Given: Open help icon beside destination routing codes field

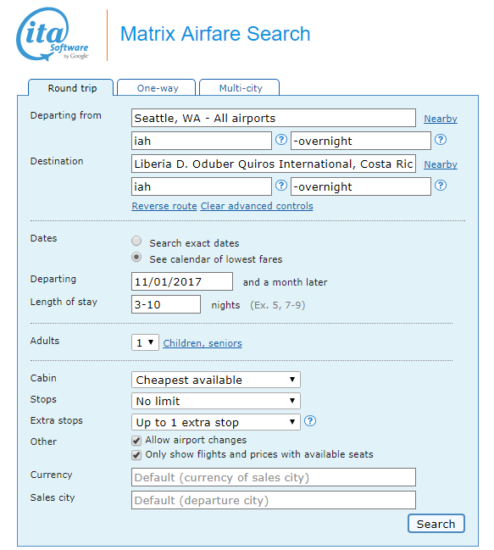Looking at the screenshot, I should tap(281, 185).
